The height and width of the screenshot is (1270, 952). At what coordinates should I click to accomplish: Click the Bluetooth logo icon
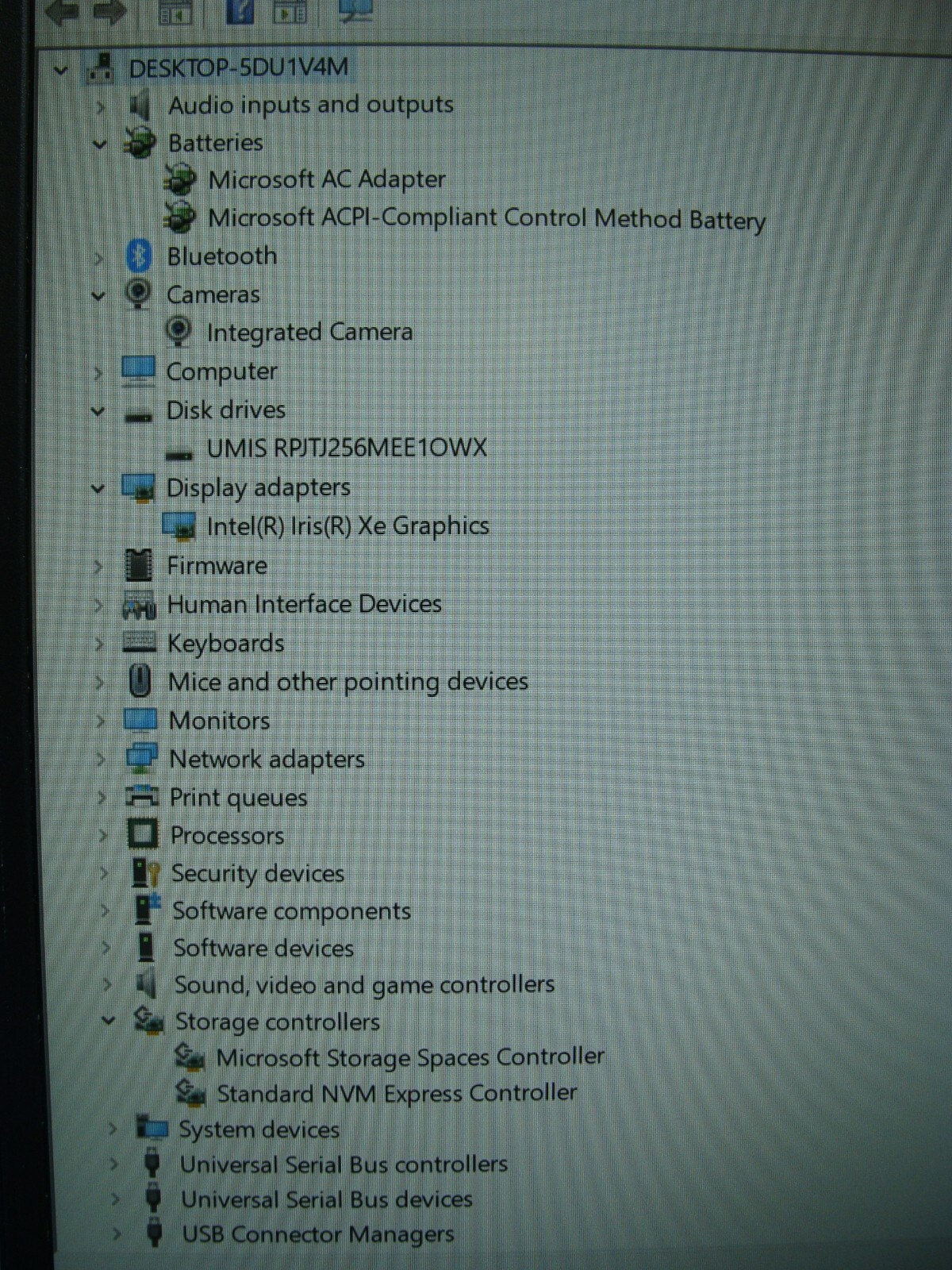[139, 256]
